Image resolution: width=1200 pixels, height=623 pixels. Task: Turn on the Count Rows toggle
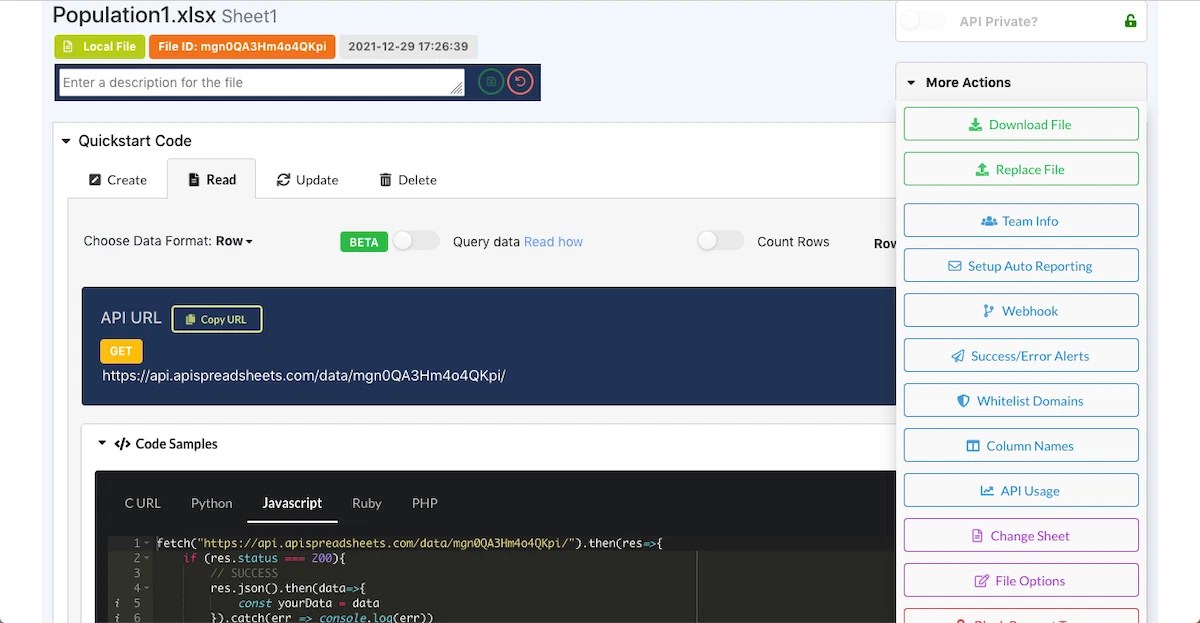(720, 241)
